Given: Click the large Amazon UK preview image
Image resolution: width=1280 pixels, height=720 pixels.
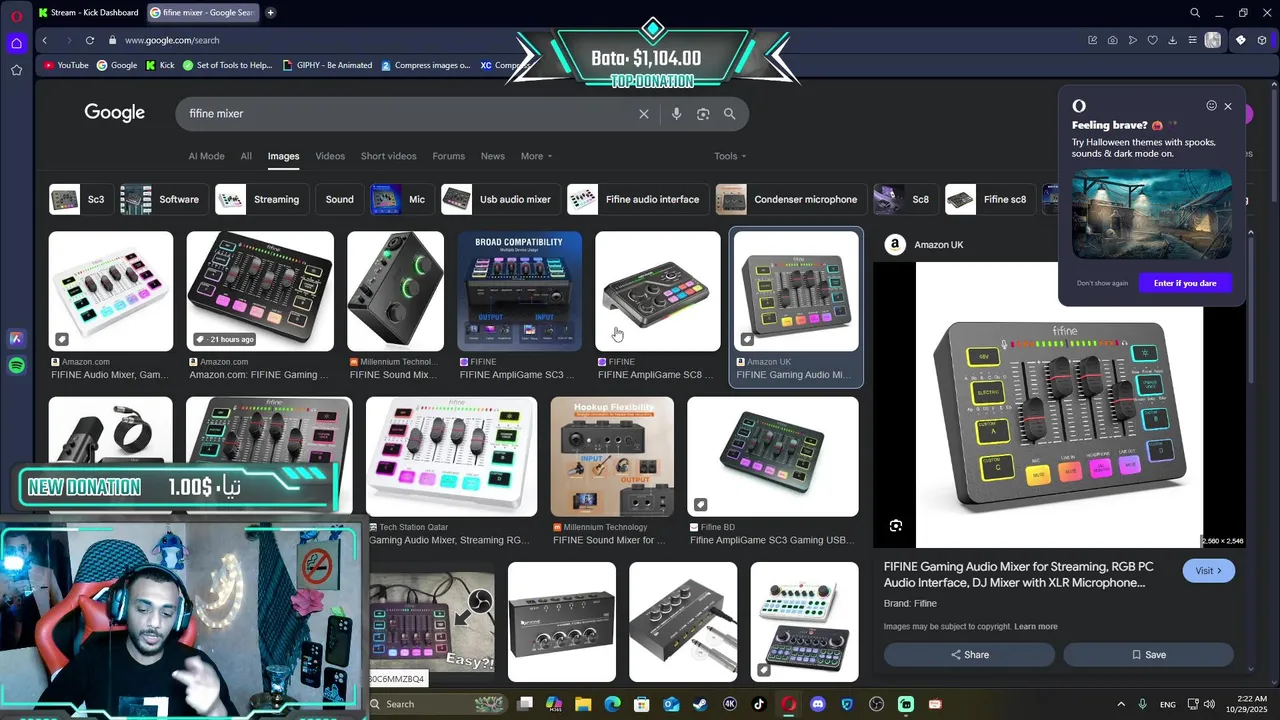Looking at the screenshot, I should point(1059,405).
